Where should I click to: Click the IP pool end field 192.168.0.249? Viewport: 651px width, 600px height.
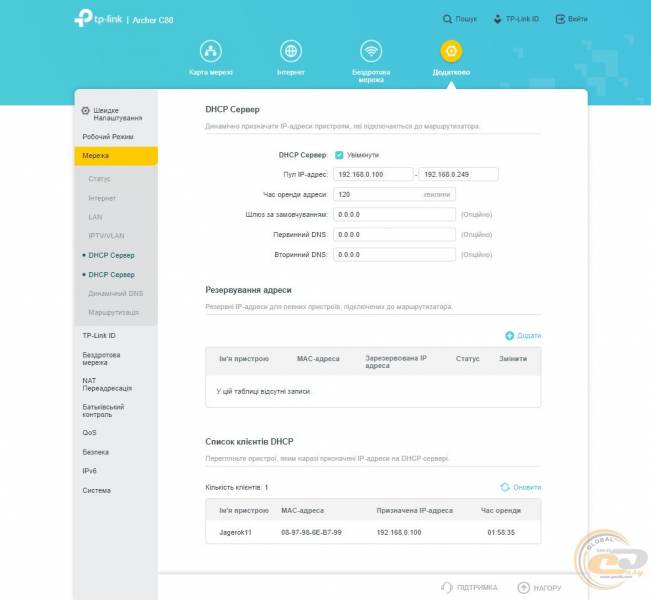(458, 174)
